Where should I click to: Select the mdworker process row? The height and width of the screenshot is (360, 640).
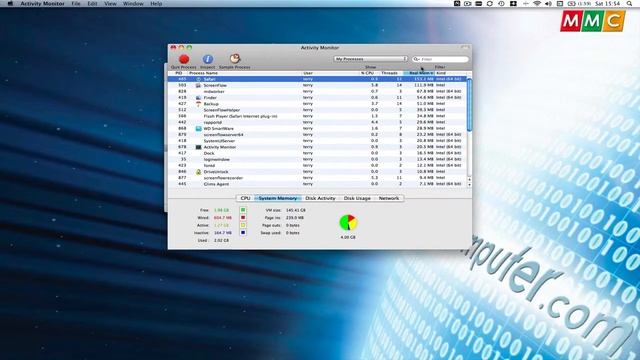(317, 91)
